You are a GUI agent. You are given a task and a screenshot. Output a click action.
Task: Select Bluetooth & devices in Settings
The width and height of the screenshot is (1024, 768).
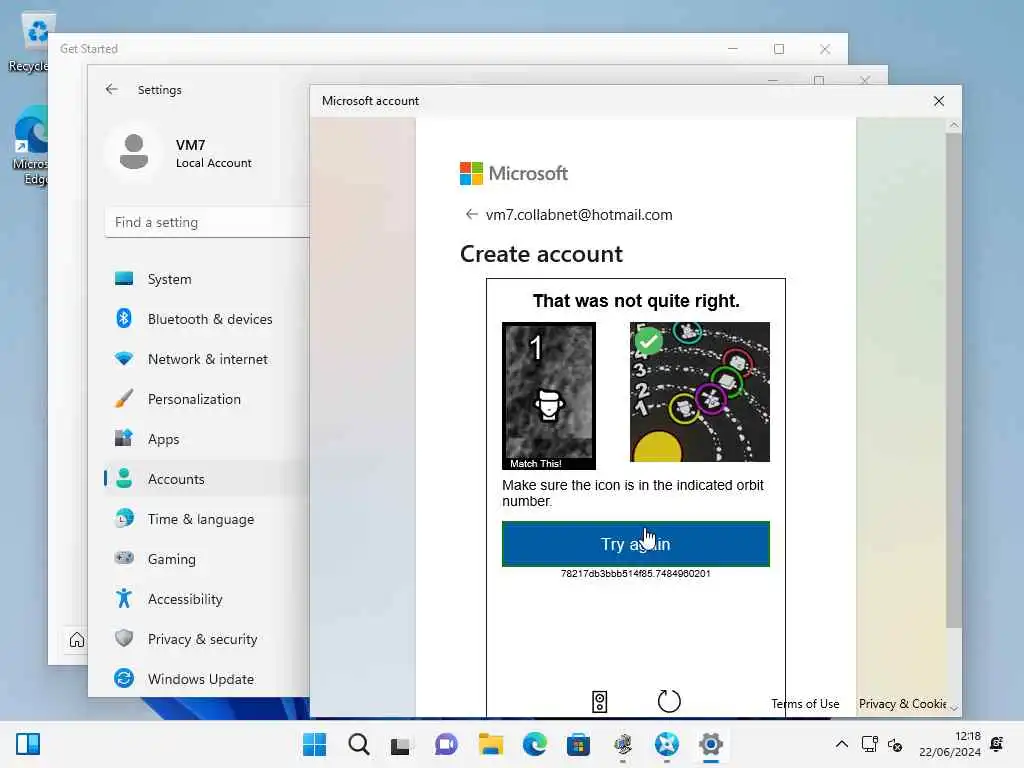pyautogui.click(x=210, y=319)
